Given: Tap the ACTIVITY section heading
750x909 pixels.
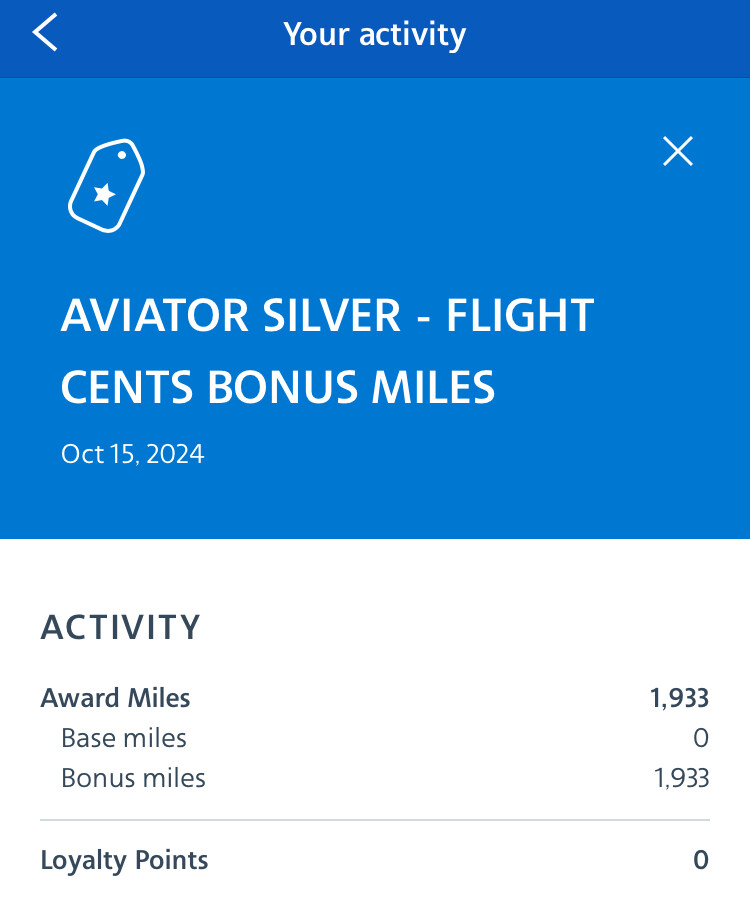Looking at the screenshot, I should [x=121, y=627].
